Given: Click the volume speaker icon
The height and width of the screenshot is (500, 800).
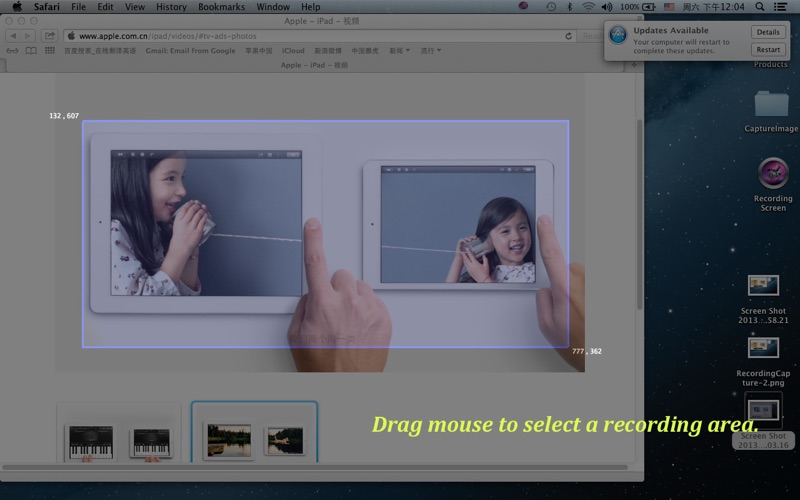Looking at the screenshot, I should 606,7.
